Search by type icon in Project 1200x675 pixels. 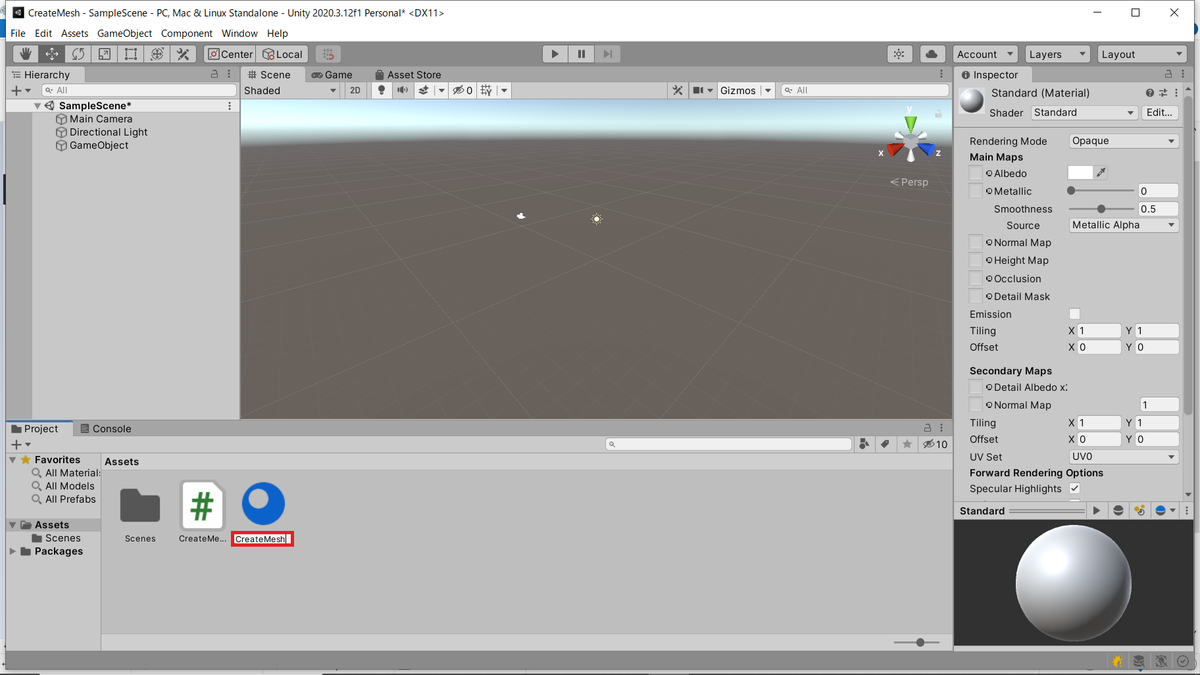point(864,444)
